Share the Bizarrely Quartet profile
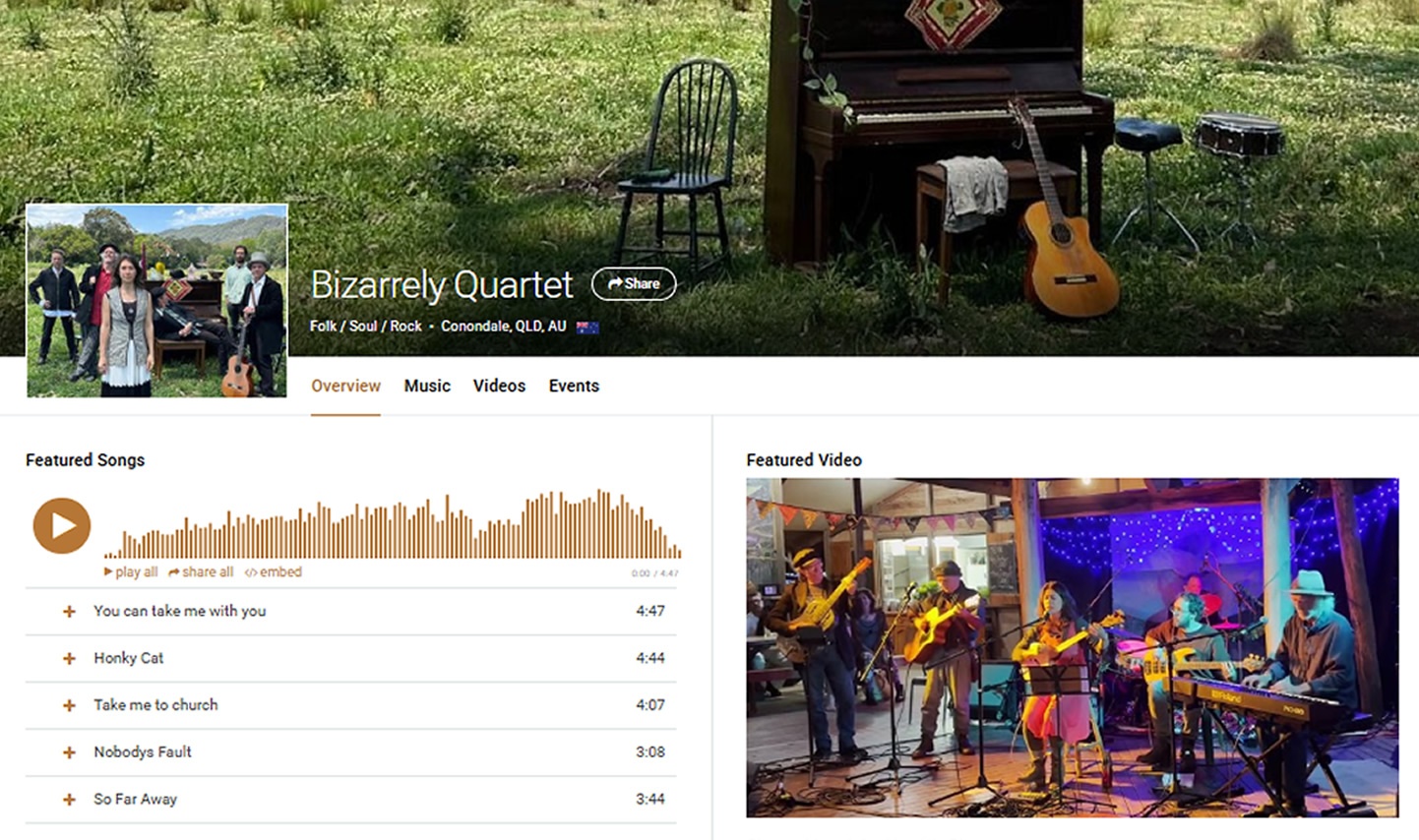This screenshot has height=840, width=1419. [x=634, y=283]
